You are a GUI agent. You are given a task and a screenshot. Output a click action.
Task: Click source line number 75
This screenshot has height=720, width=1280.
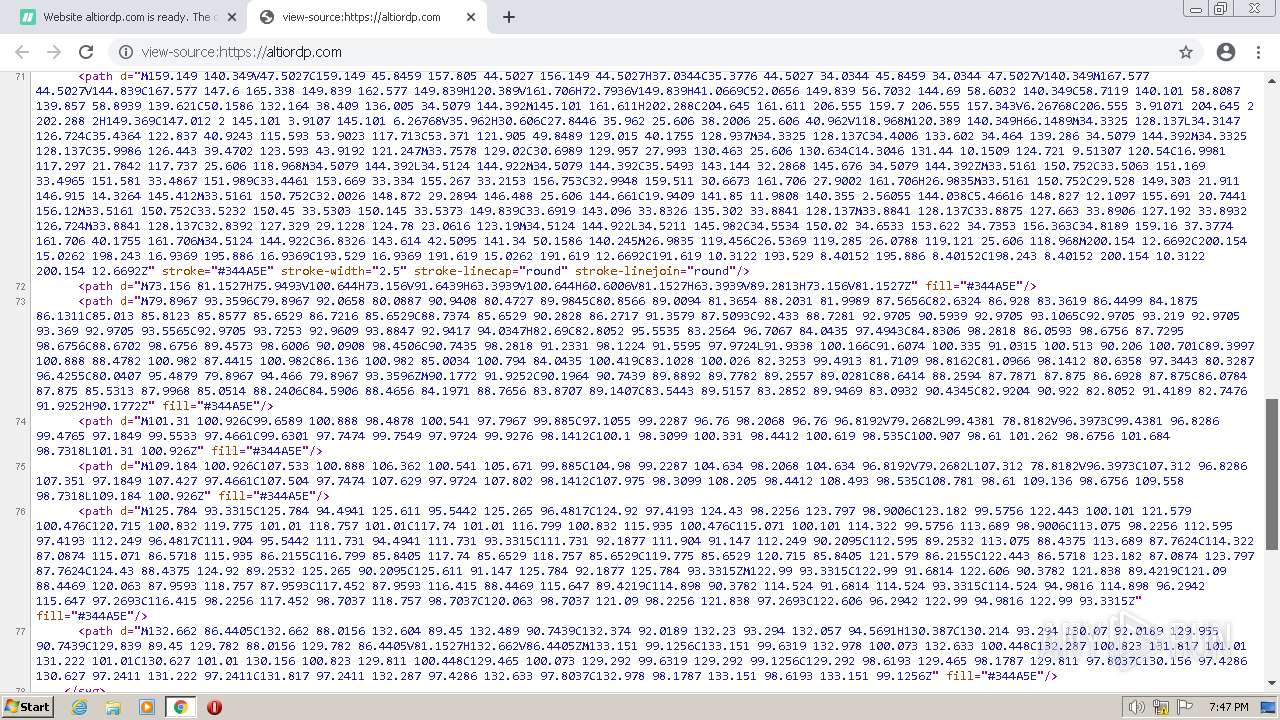(21, 466)
